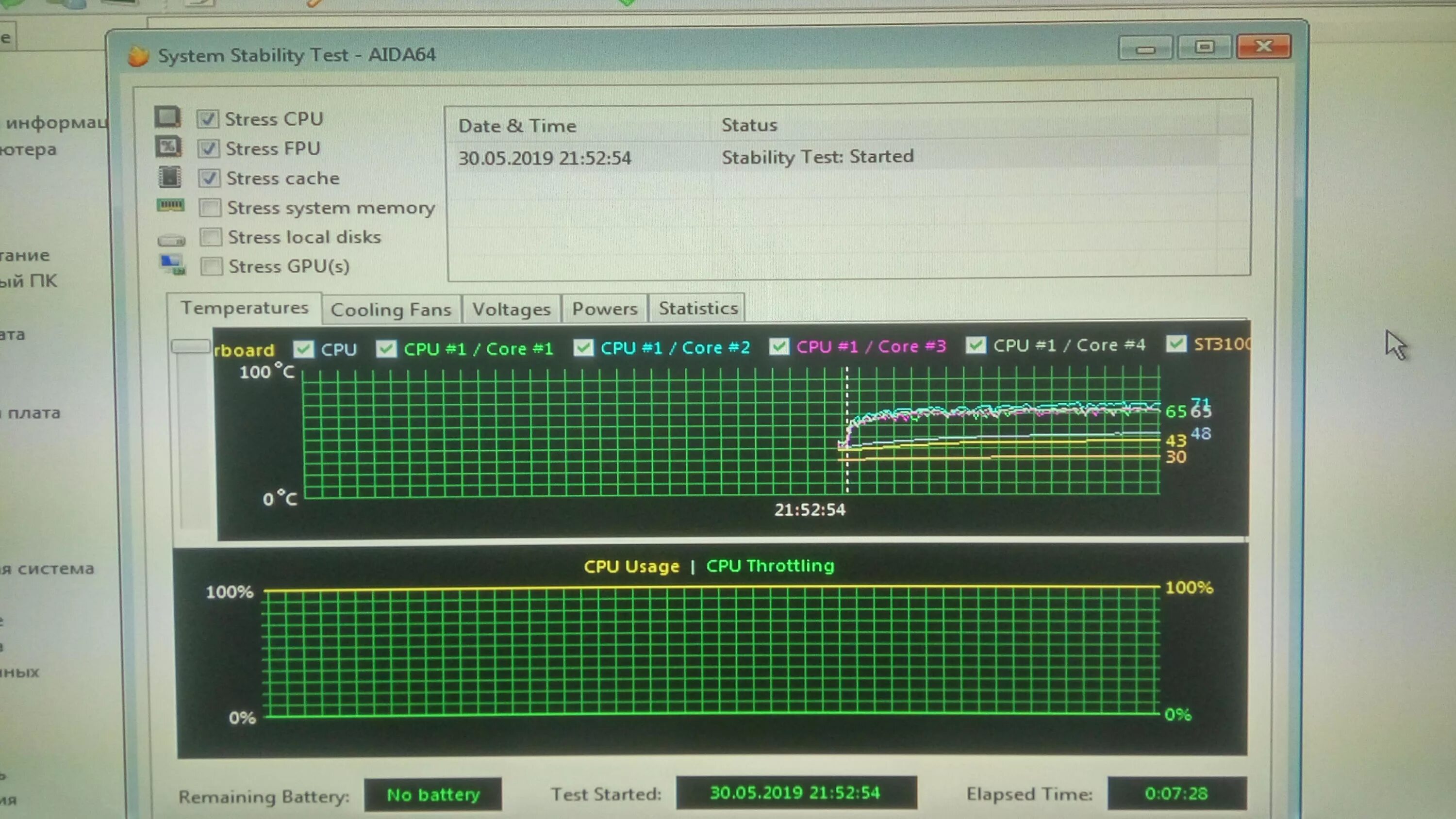This screenshot has height=819, width=1456.
Task: Click the Stress FPU icon
Action: [x=168, y=147]
